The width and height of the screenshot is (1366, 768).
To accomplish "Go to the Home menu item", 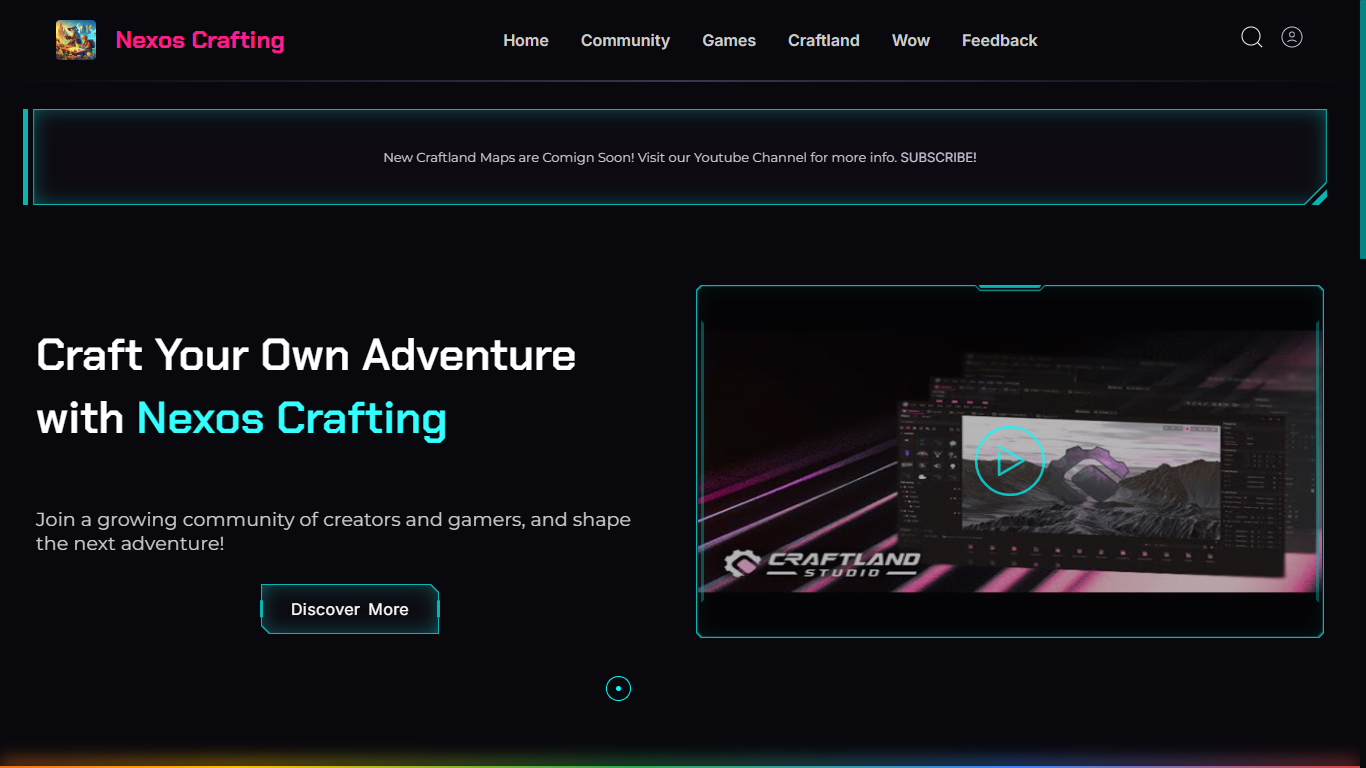I will (x=526, y=40).
